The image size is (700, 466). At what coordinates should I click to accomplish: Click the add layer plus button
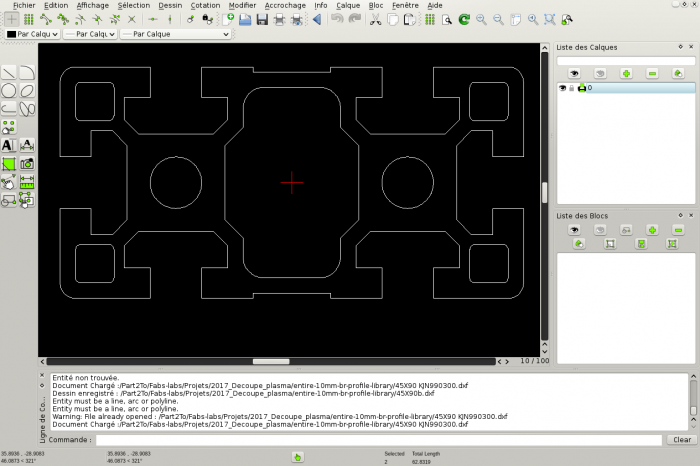(x=626, y=73)
